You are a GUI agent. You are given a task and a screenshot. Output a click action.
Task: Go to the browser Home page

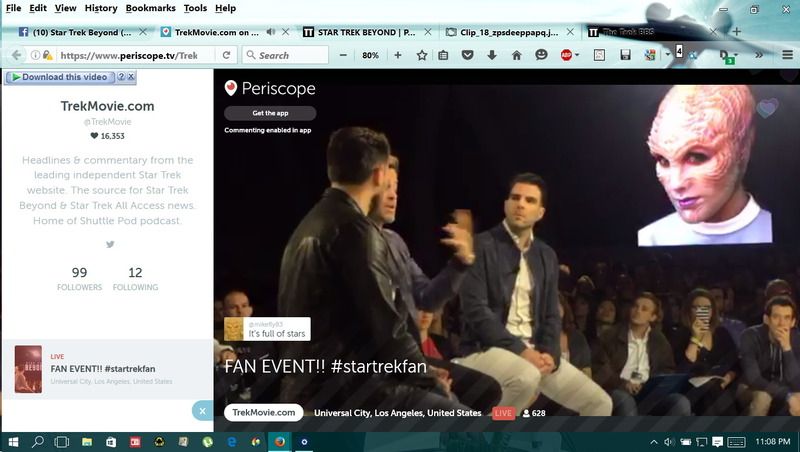pos(516,55)
